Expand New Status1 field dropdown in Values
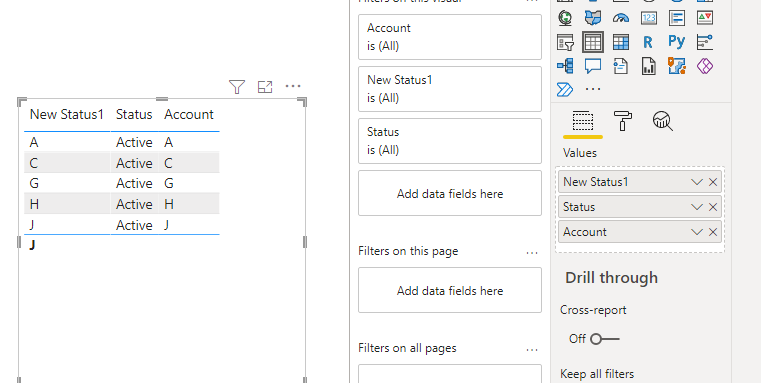This screenshot has height=383, width=761. tap(697, 182)
